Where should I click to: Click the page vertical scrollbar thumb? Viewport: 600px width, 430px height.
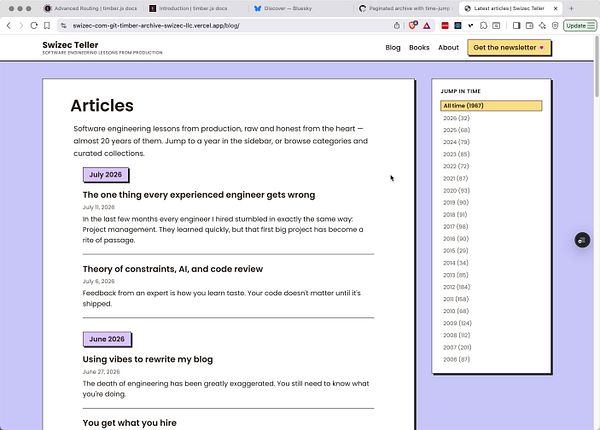pyautogui.click(x=597, y=67)
